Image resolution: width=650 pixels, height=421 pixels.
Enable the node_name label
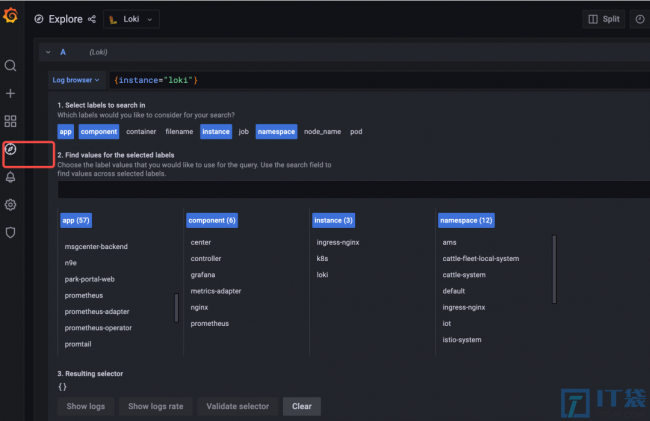(323, 132)
